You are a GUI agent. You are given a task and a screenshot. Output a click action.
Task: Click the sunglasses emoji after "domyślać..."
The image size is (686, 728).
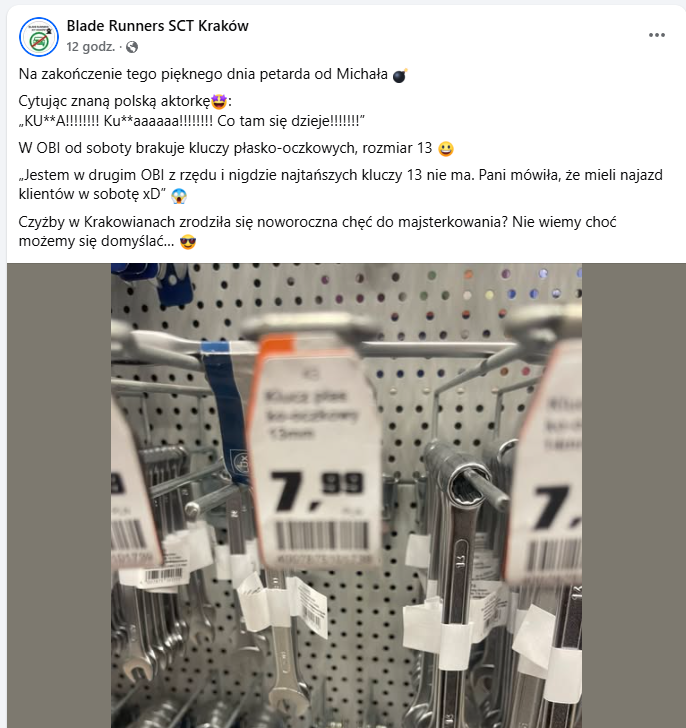coord(188,242)
